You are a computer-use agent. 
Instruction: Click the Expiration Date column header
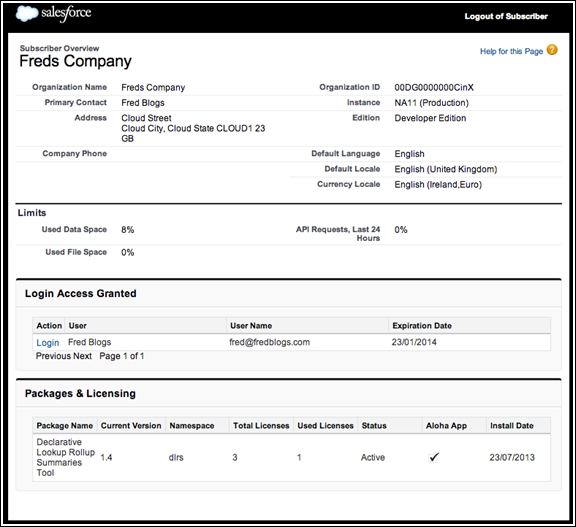(469, 326)
